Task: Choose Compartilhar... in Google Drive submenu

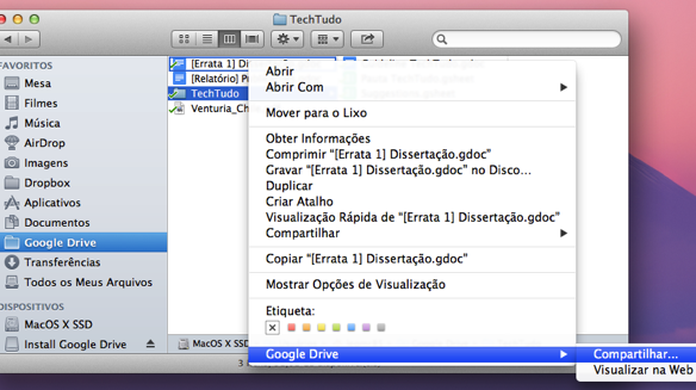Action: point(637,354)
